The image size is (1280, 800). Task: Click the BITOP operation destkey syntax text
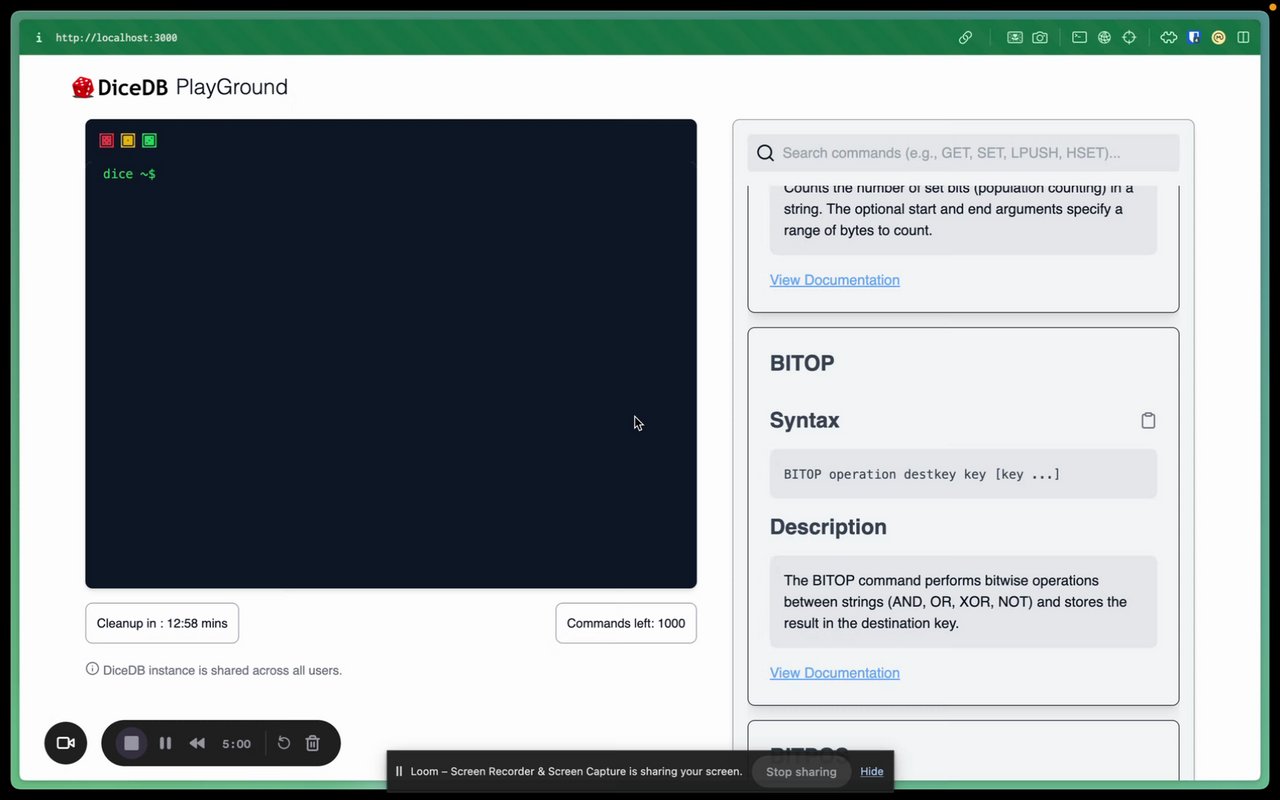coord(922,474)
